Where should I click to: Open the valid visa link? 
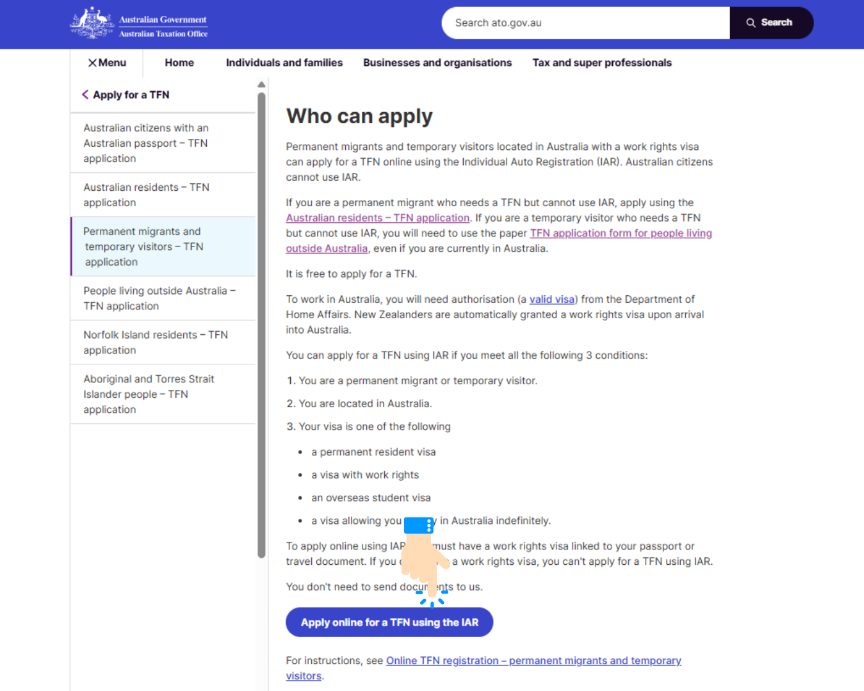point(552,299)
